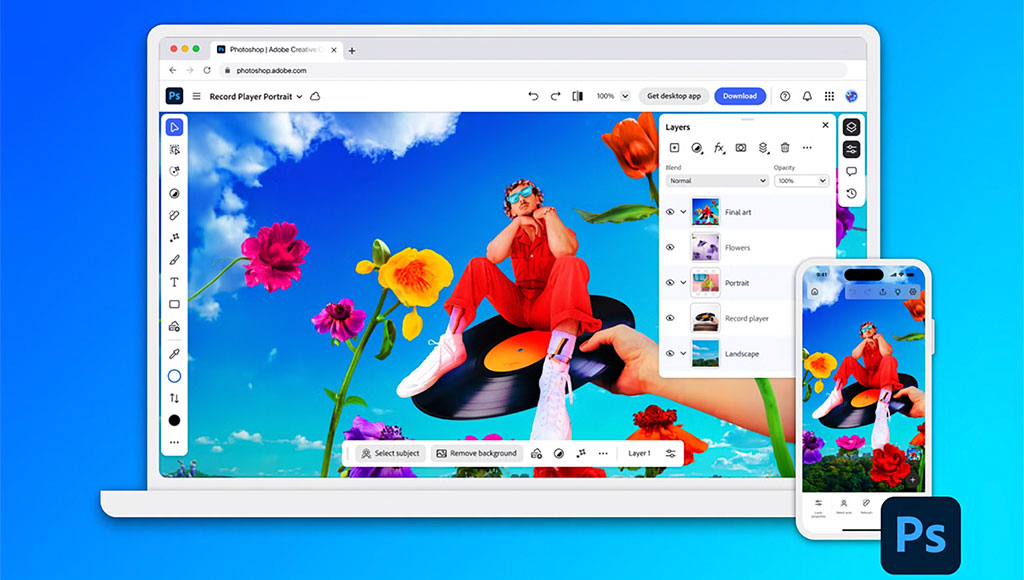Close the Layers panel
This screenshot has height=580, width=1024.
pos(825,125)
